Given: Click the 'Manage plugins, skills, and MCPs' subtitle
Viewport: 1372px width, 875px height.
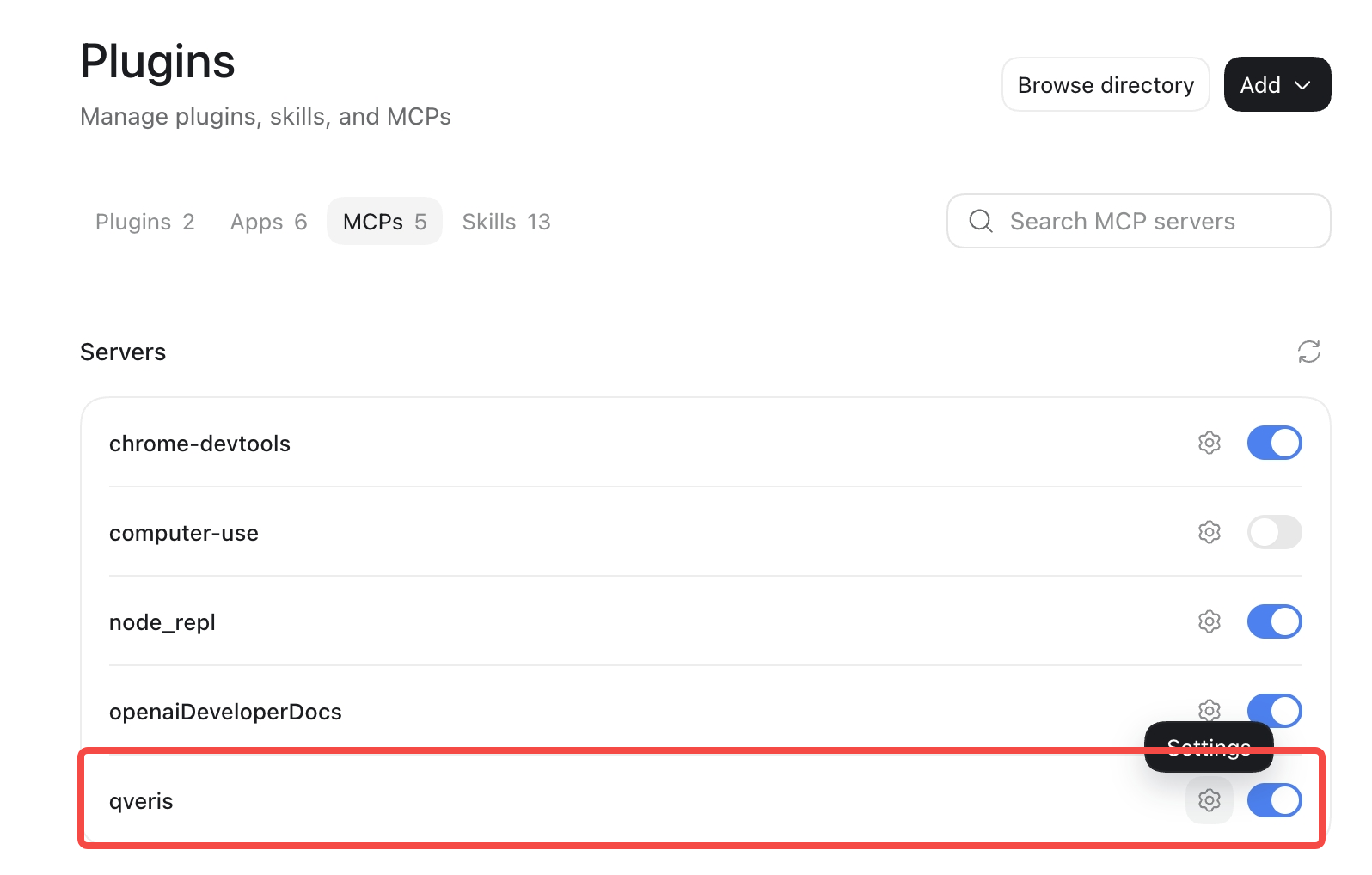Looking at the screenshot, I should 266,116.
